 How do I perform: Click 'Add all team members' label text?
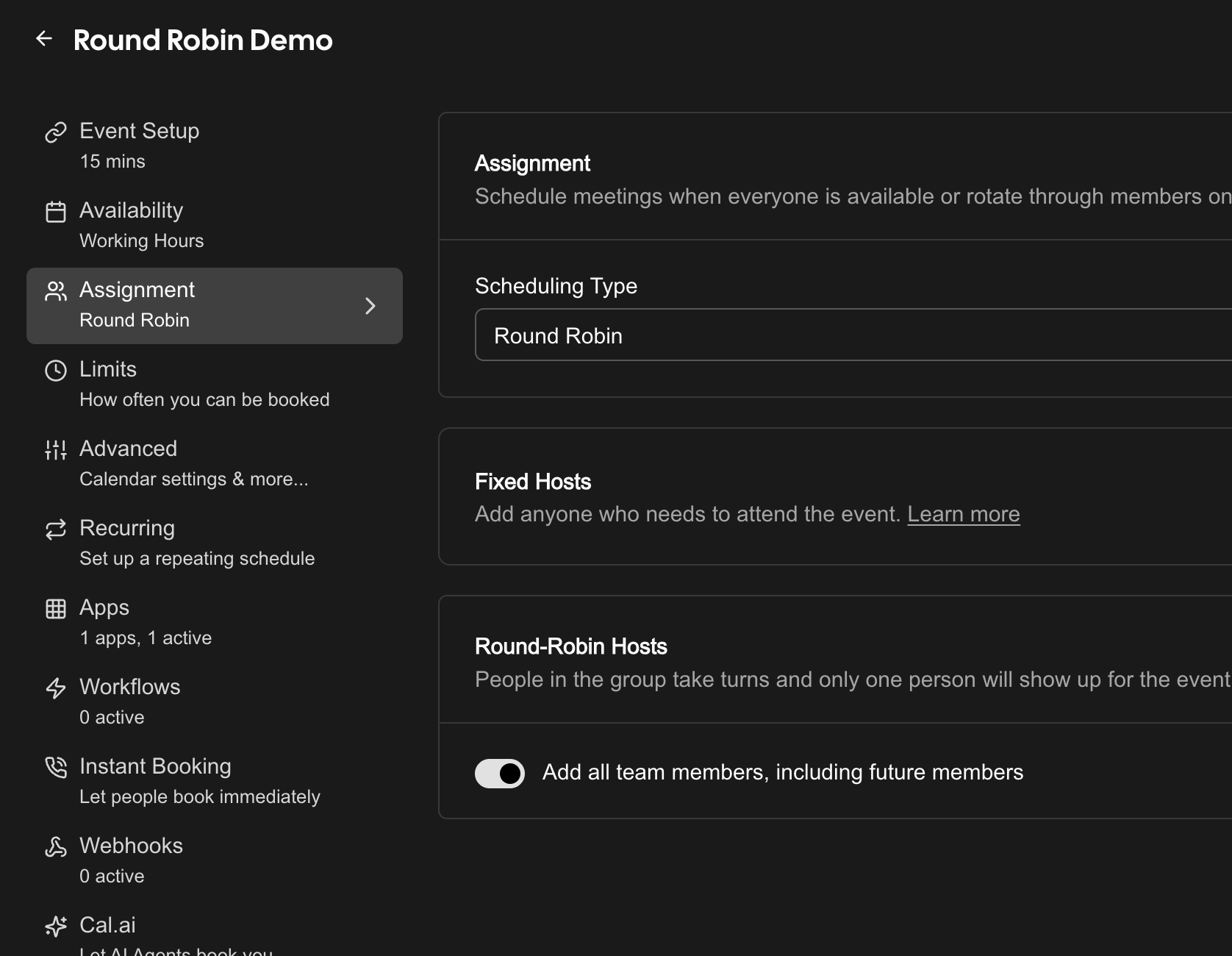(x=783, y=773)
